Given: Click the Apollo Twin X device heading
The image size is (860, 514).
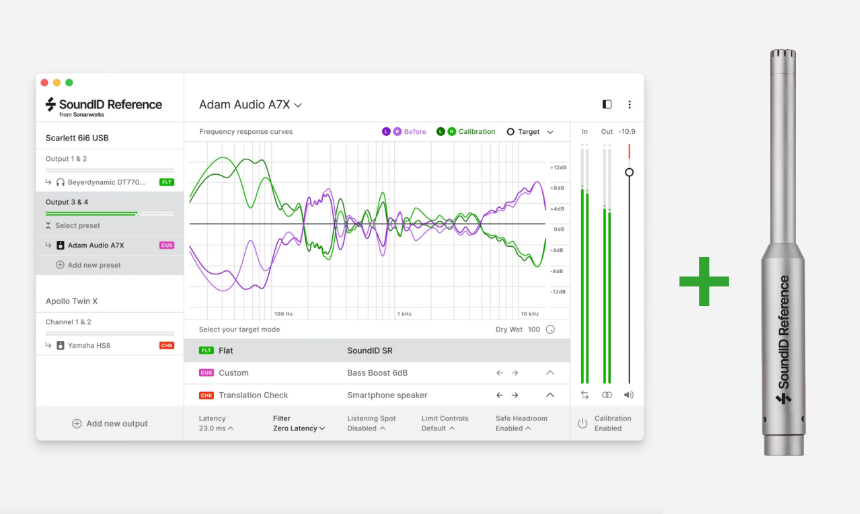Looking at the screenshot, I should 71,301.
